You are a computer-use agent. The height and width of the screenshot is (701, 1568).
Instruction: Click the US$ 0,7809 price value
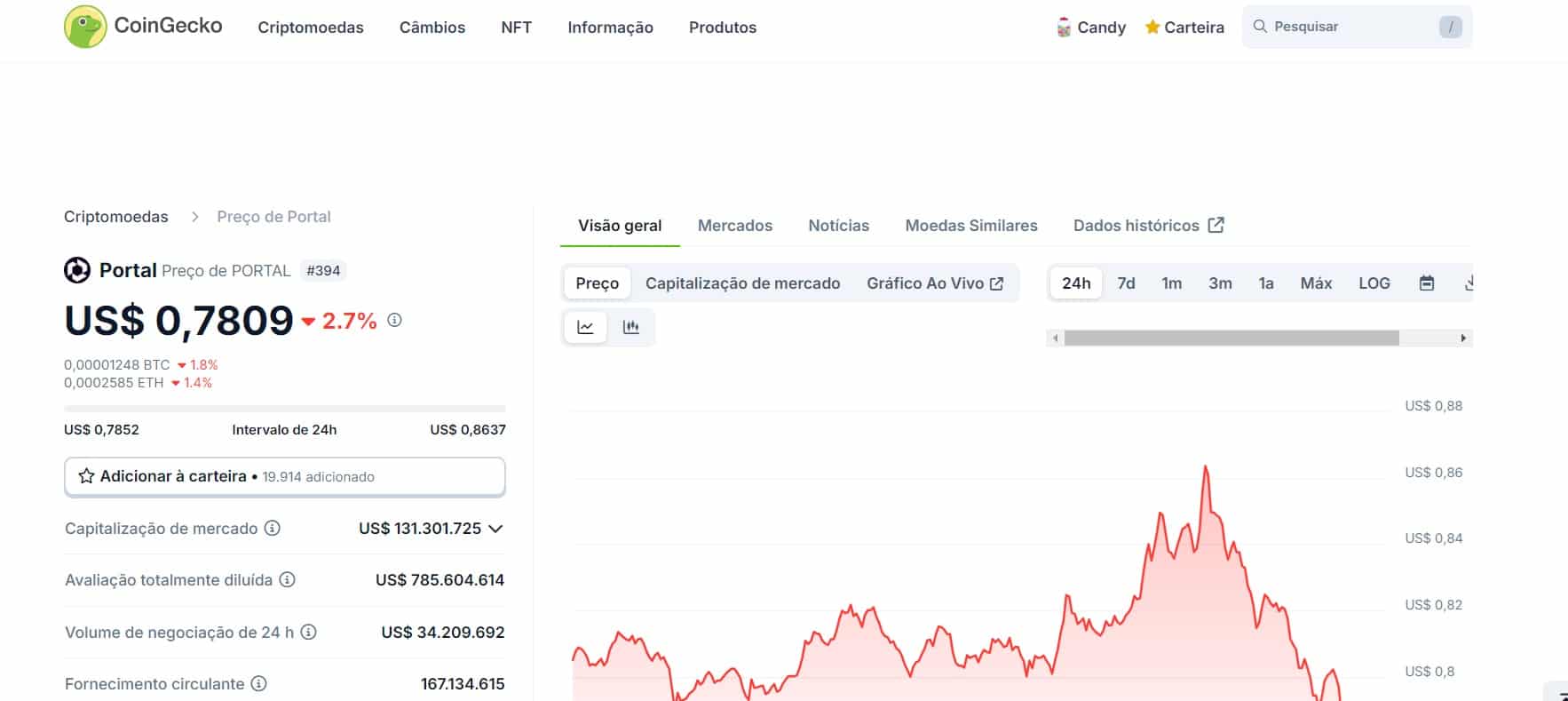tap(178, 321)
